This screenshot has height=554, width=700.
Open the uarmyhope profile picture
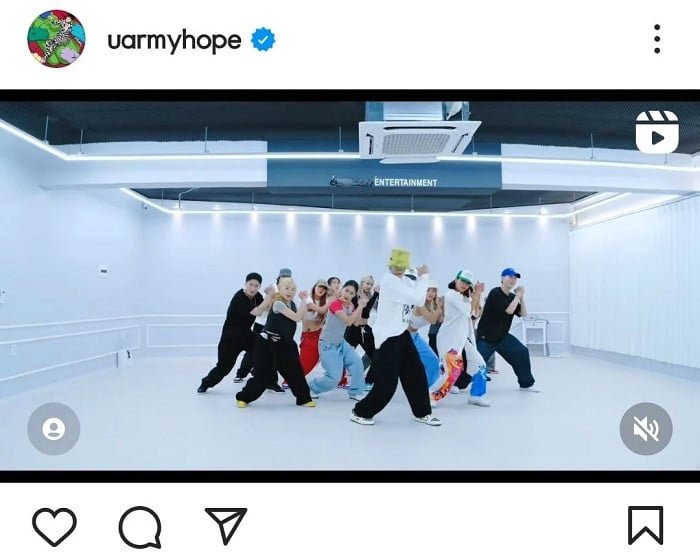point(56,39)
